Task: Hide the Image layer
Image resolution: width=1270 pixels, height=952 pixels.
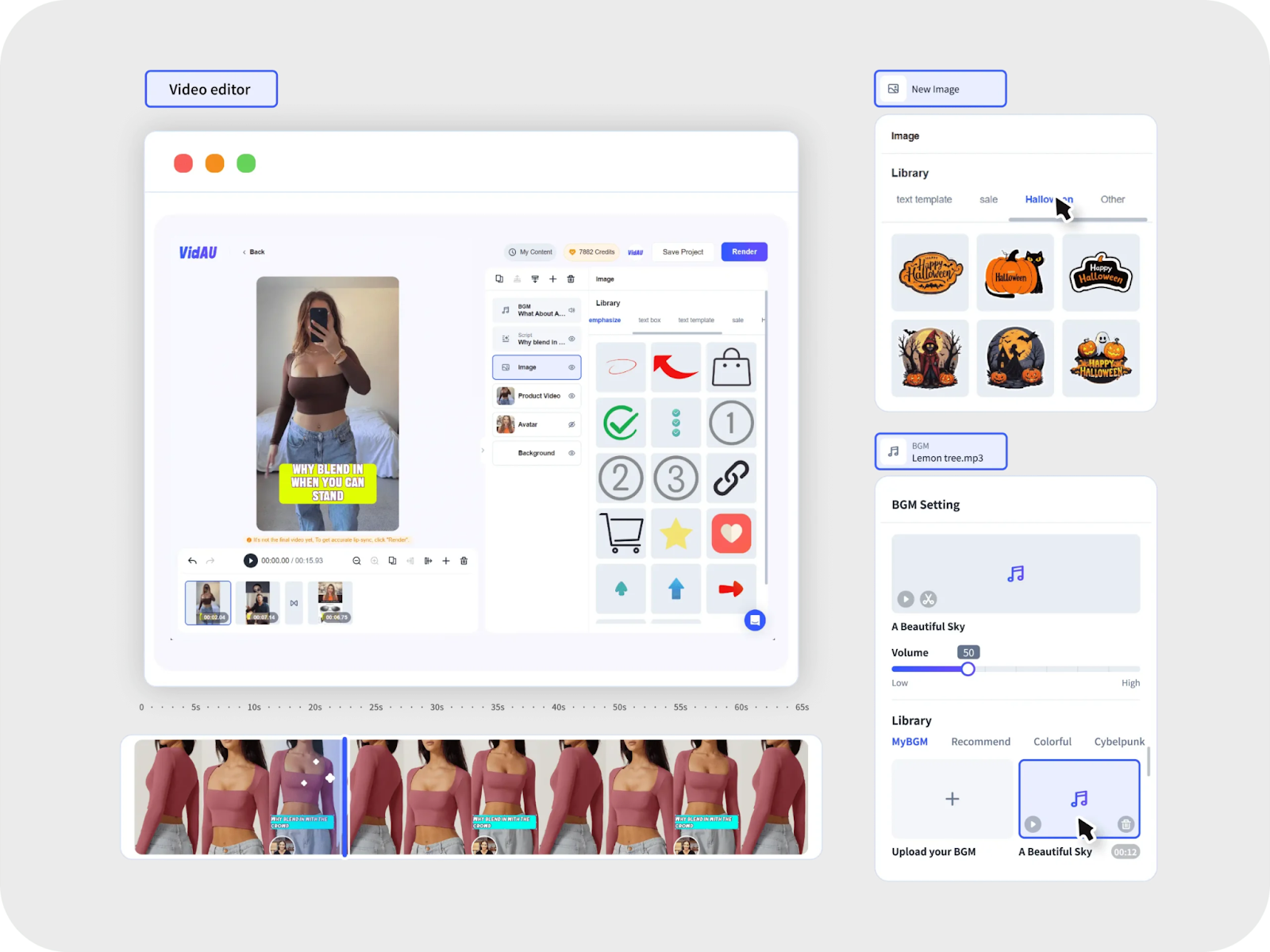Action: 571,367
